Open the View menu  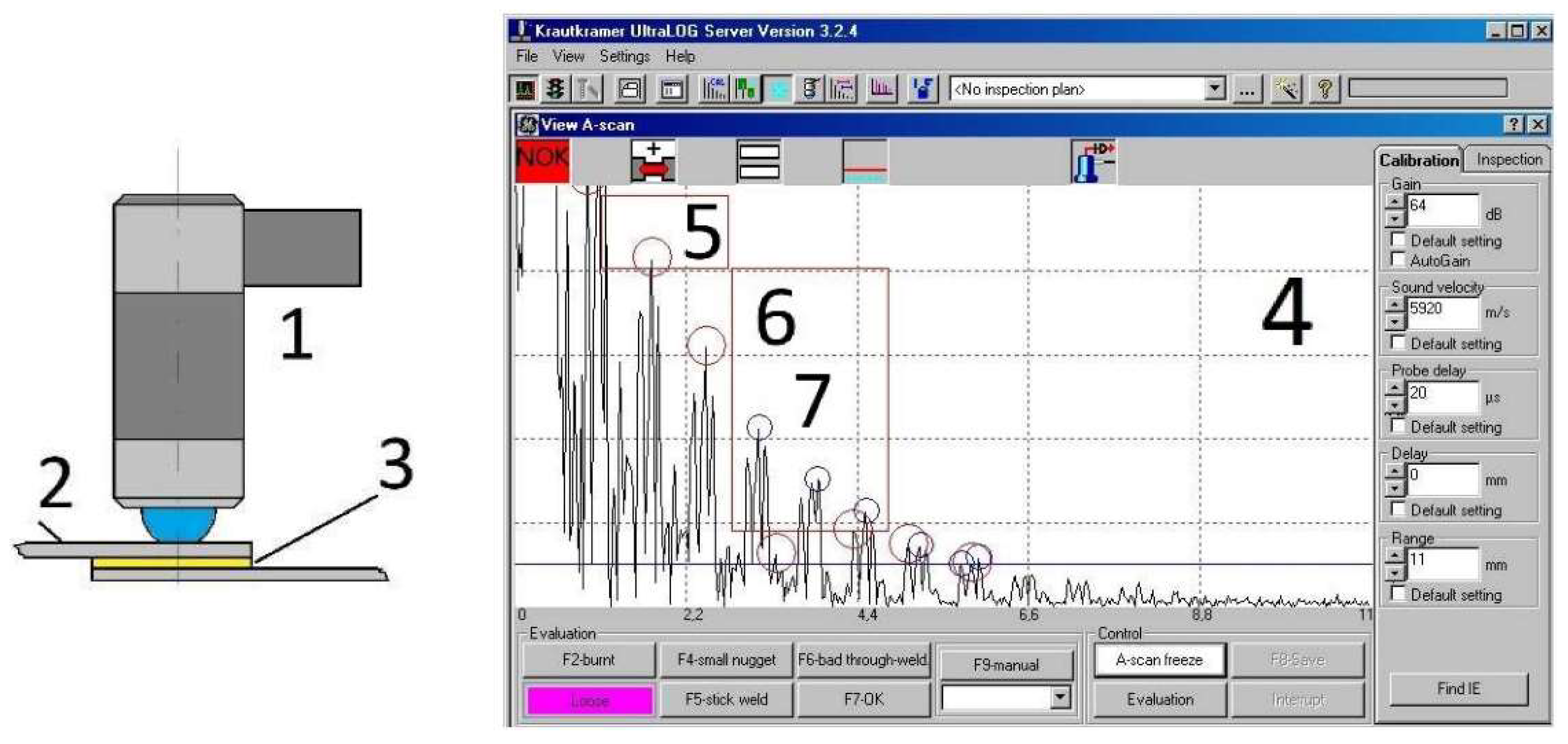pos(568,56)
